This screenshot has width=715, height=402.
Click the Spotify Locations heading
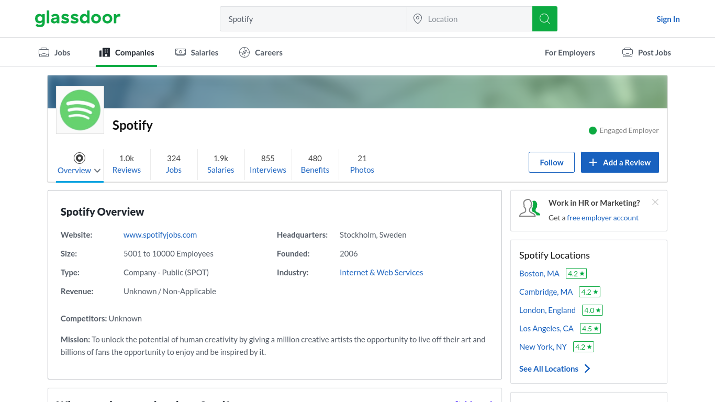click(x=554, y=256)
